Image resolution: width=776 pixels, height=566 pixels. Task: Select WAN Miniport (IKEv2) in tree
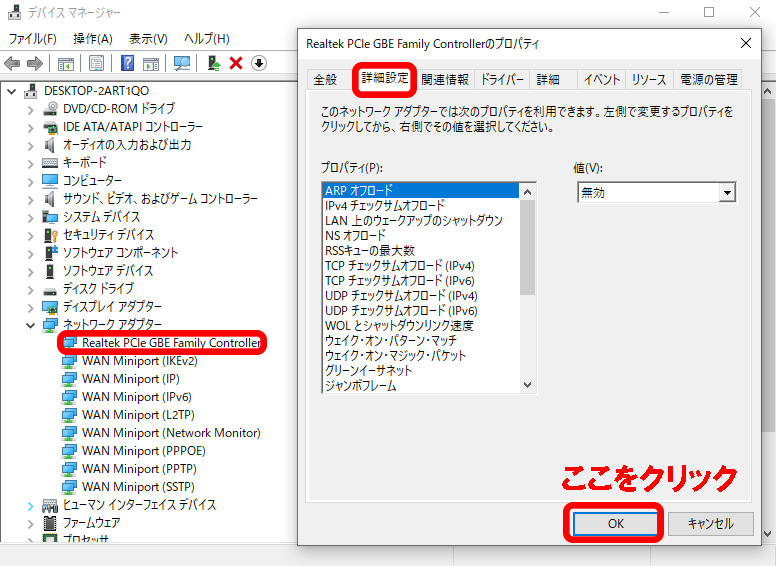[140, 361]
